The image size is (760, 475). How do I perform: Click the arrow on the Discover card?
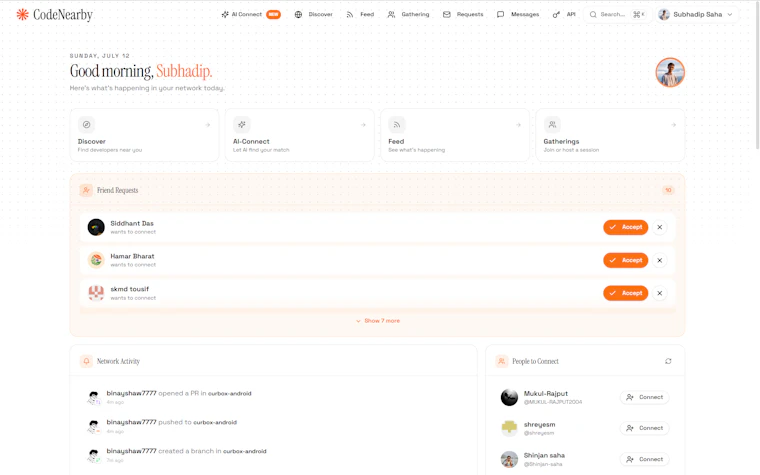coord(207,125)
